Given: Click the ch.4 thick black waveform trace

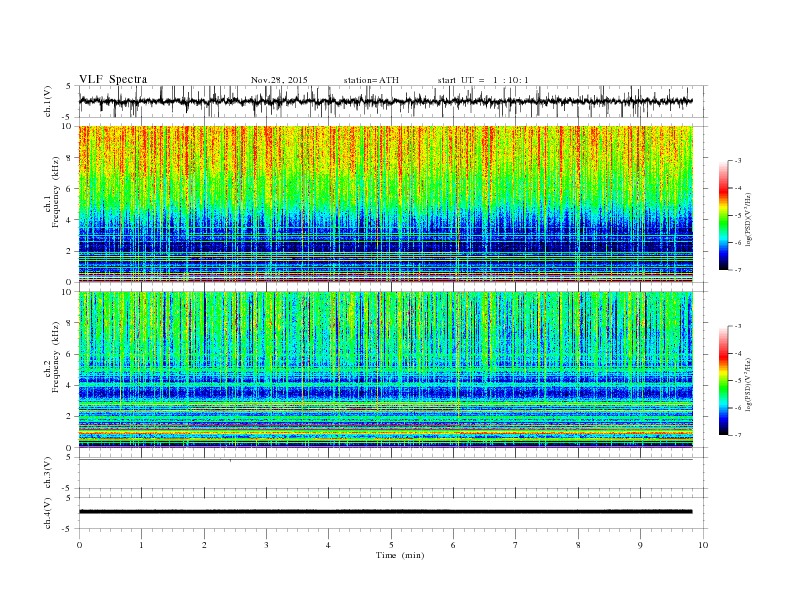Looking at the screenshot, I should tap(385, 512).
